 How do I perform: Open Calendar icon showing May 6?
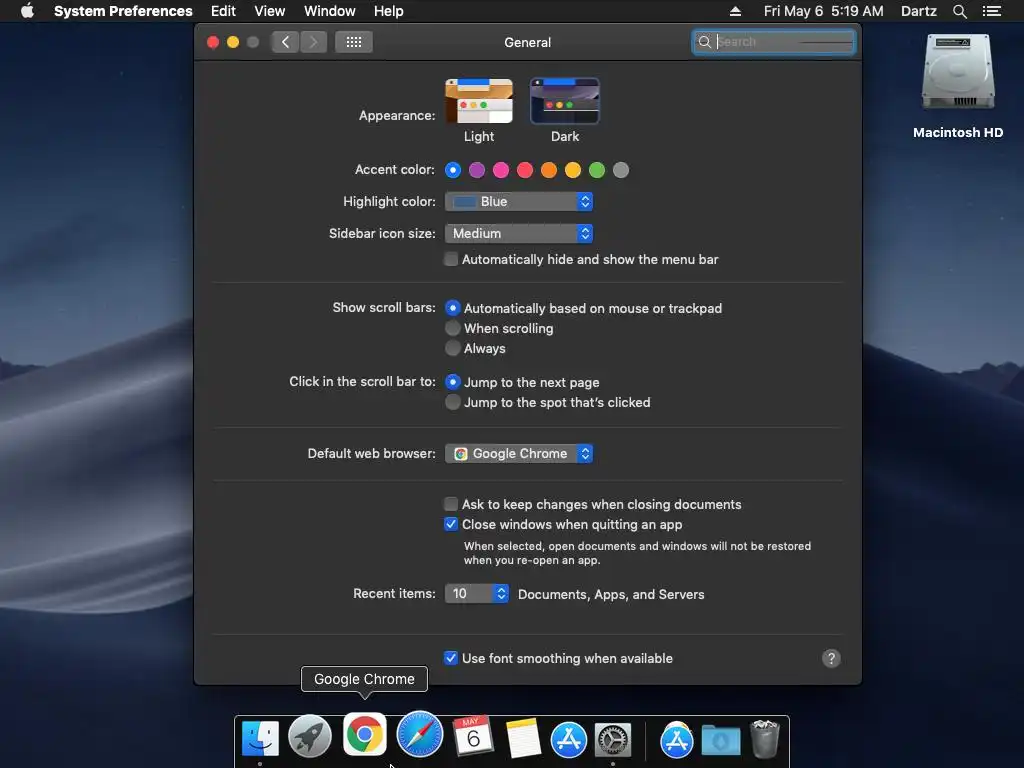(473, 737)
